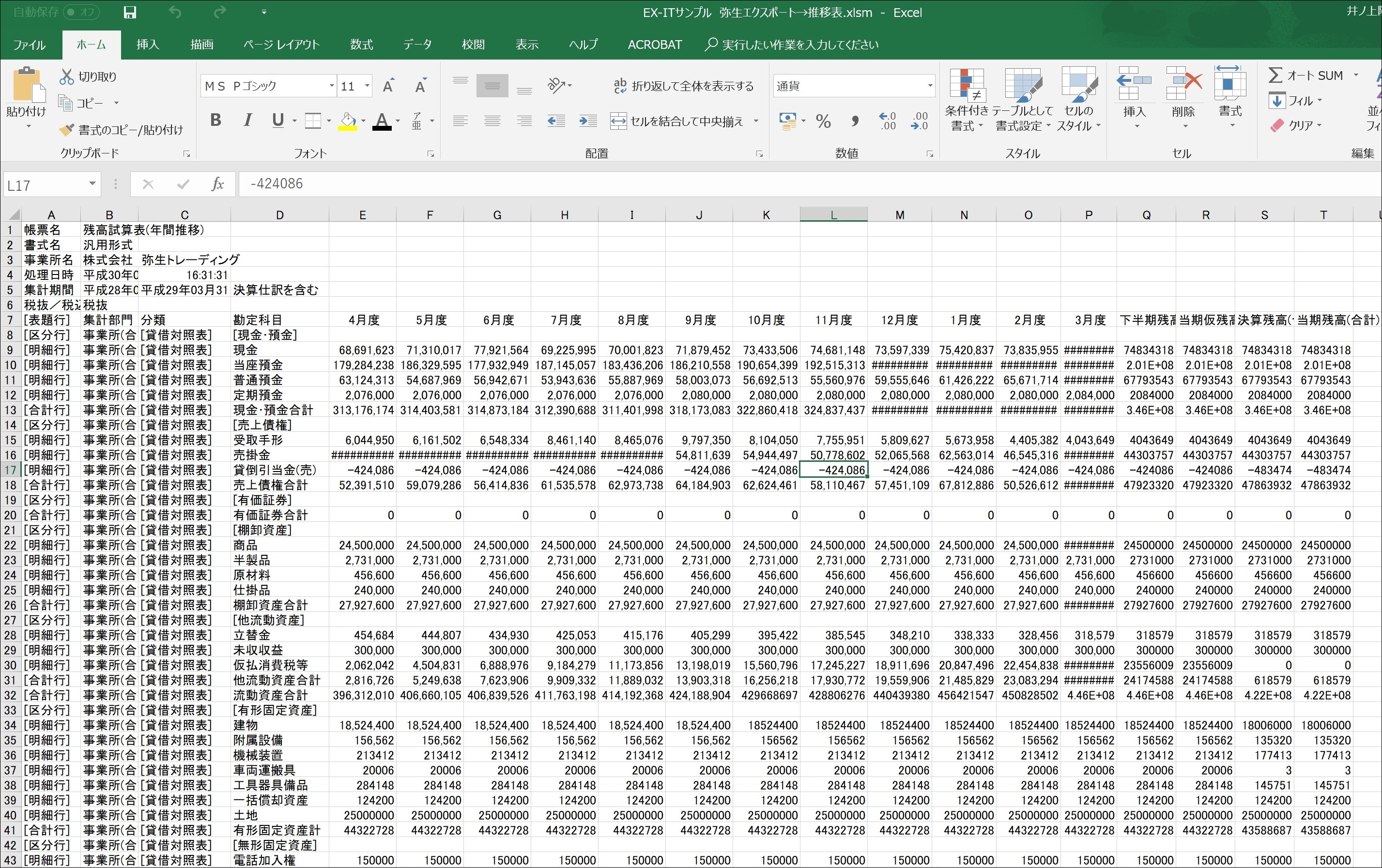Viewport: 1382px width, 868px height.
Task: Switch to the 数式 ribbon tab
Action: 362,45
